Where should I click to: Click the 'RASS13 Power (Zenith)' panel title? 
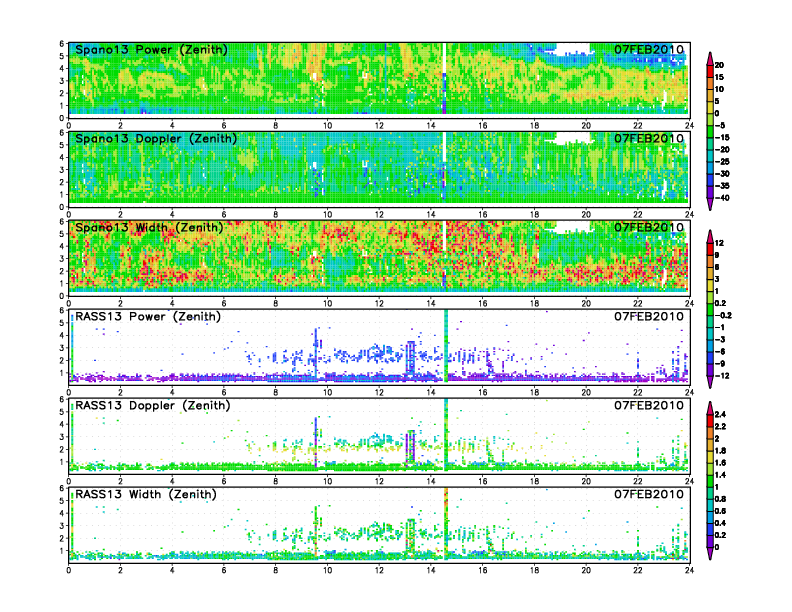pyautogui.click(x=147, y=317)
